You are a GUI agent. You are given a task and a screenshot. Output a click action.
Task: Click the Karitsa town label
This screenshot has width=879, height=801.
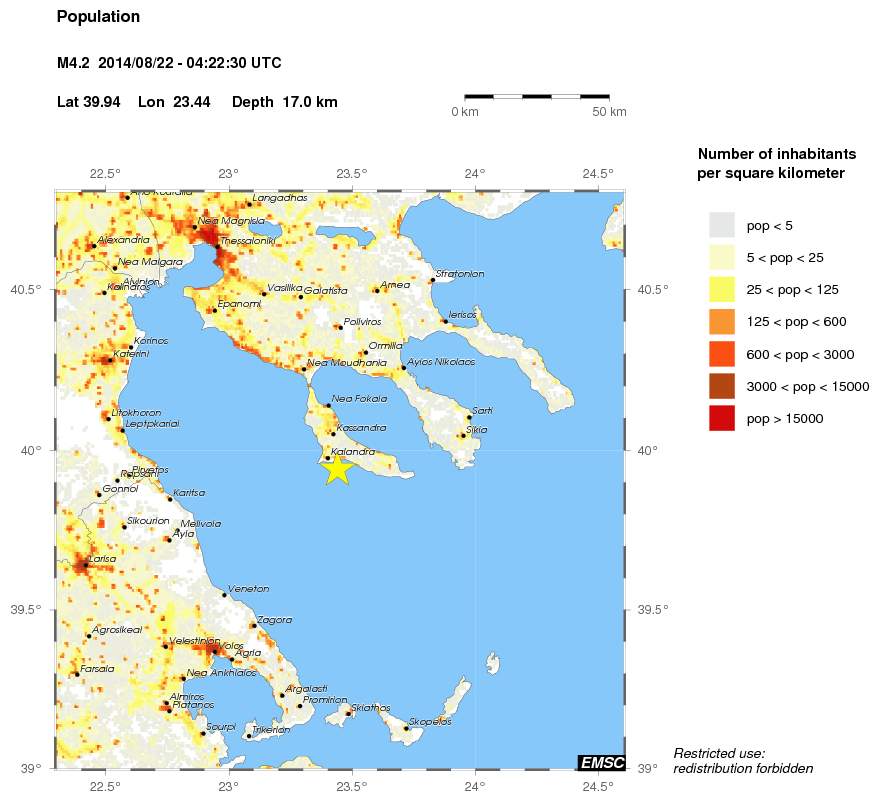(189, 493)
